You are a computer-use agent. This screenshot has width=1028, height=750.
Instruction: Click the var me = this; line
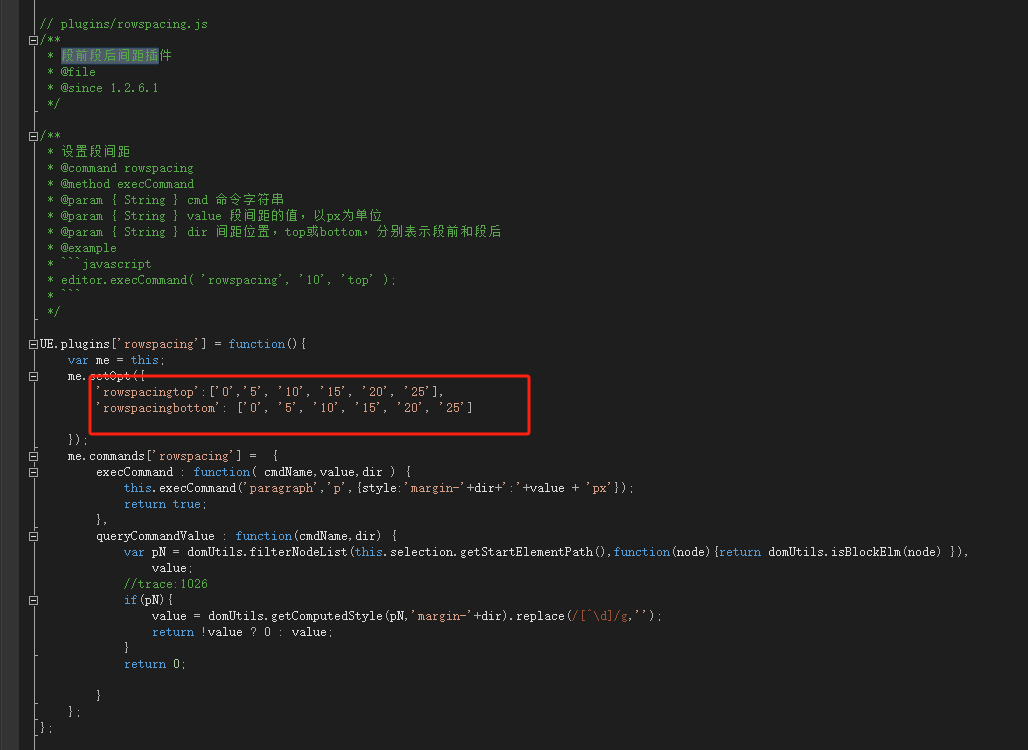pos(117,360)
